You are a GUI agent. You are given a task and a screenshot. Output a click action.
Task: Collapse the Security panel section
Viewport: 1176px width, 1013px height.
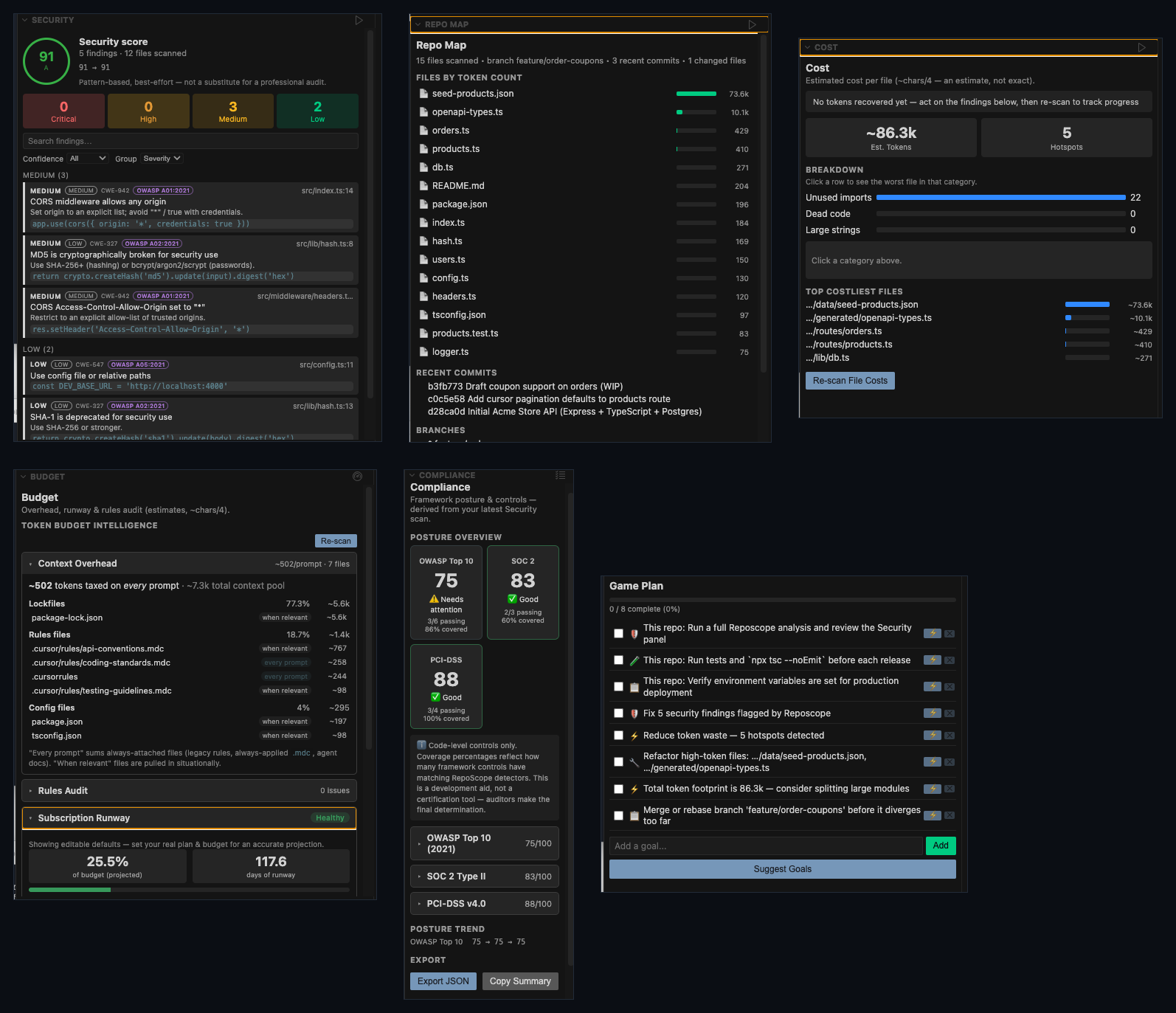(25, 20)
